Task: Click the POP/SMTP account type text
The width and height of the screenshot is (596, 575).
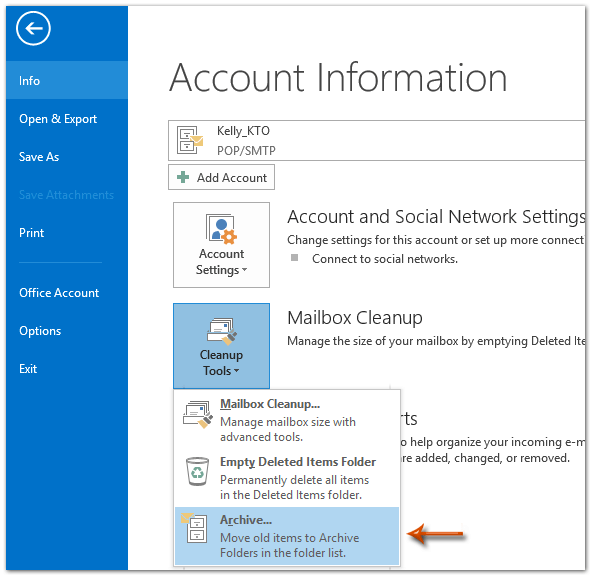Action: 246,151
